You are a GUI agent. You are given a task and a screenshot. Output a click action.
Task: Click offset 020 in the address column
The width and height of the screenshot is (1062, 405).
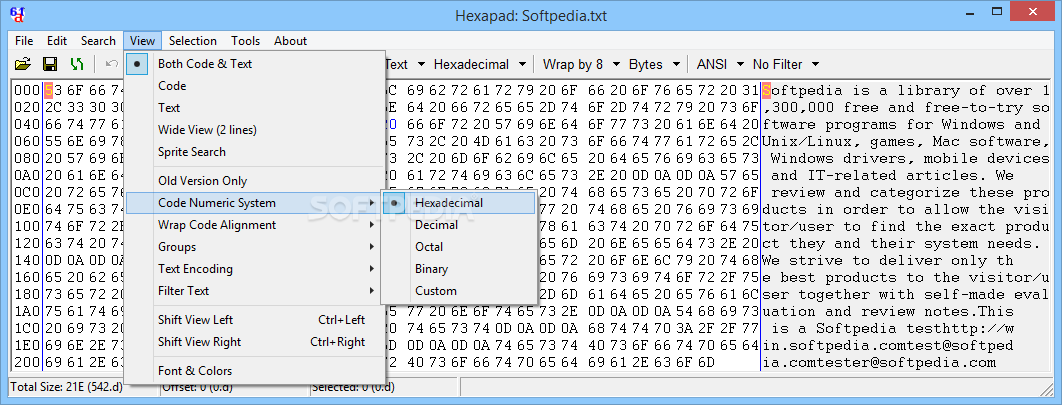click(x=26, y=107)
